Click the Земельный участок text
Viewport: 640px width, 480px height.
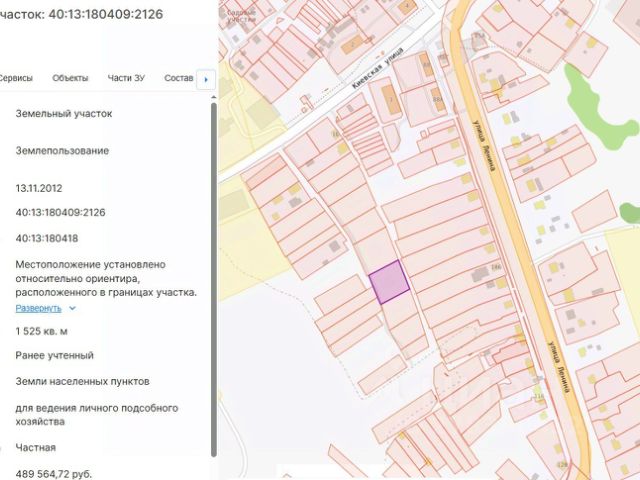(x=64, y=113)
